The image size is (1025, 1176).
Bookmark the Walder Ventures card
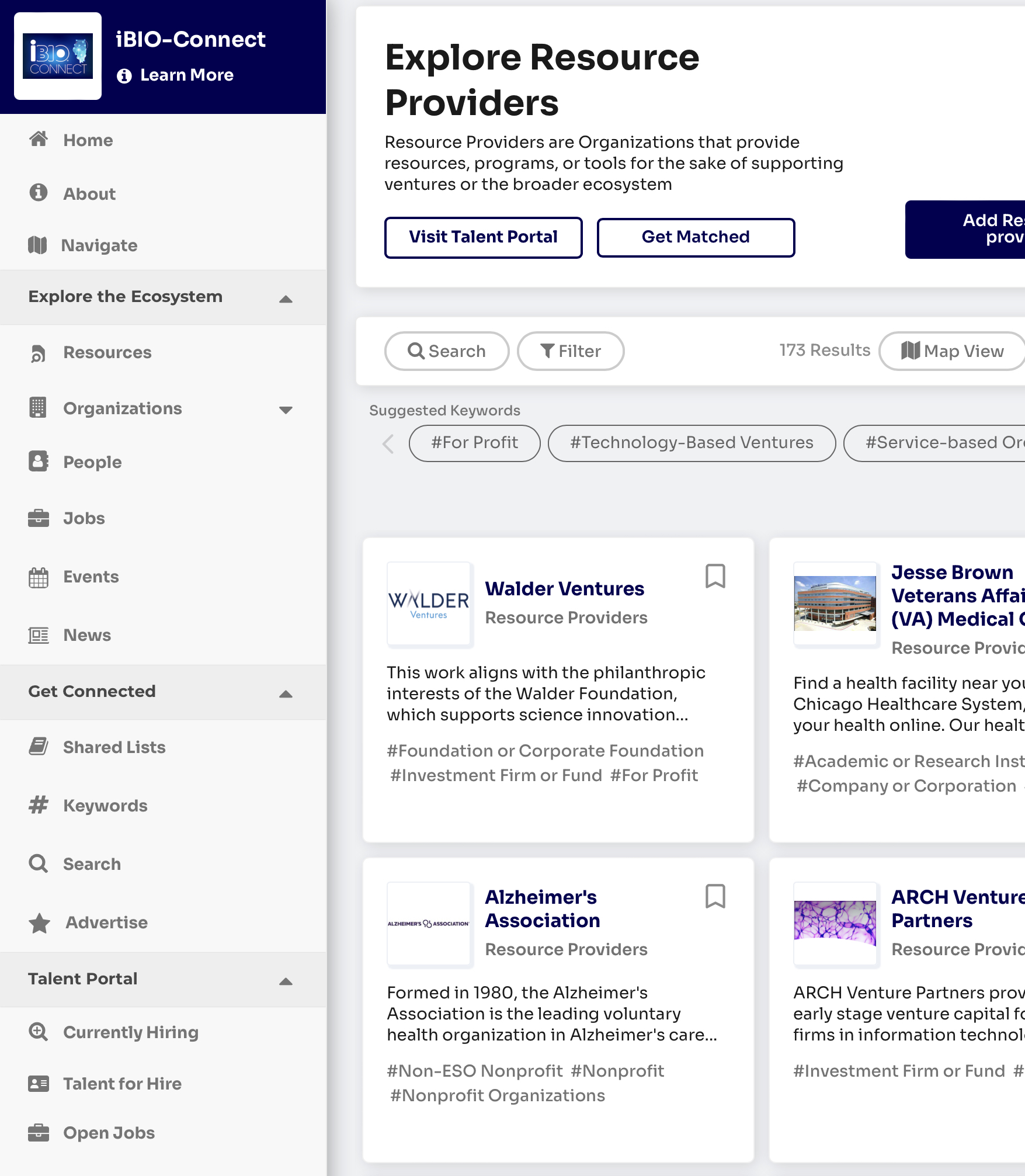click(715, 576)
